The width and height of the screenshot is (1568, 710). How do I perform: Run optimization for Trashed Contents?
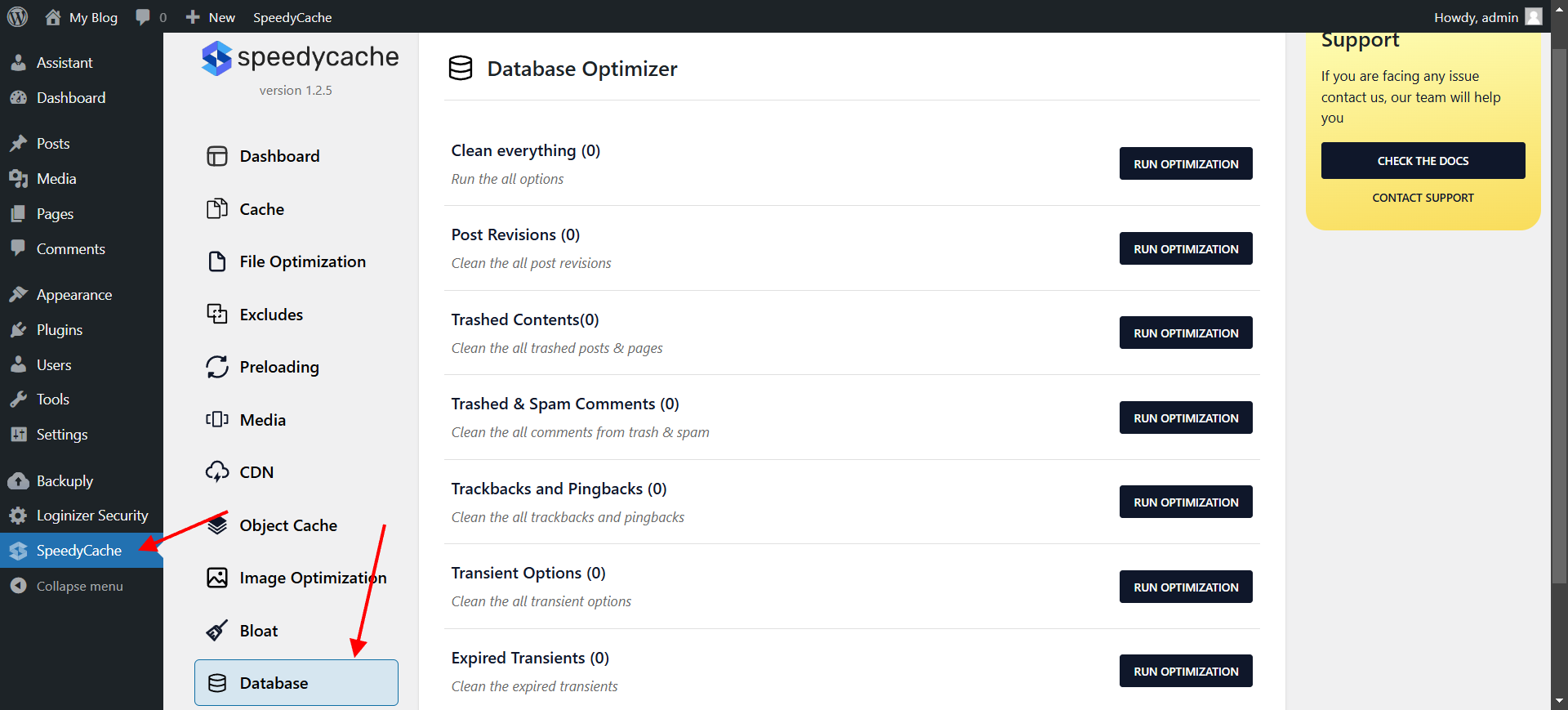point(1186,333)
